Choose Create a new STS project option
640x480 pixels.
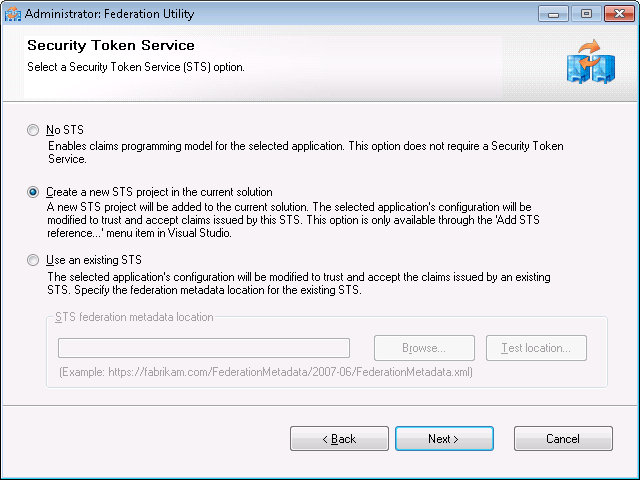tap(34, 191)
